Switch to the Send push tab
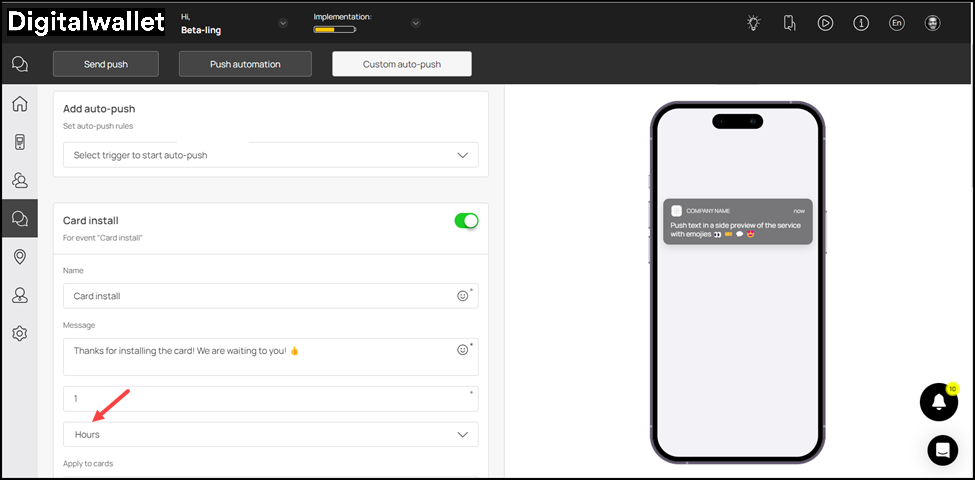This screenshot has height=480, width=975. pyautogui.click(x=105, y=64)
